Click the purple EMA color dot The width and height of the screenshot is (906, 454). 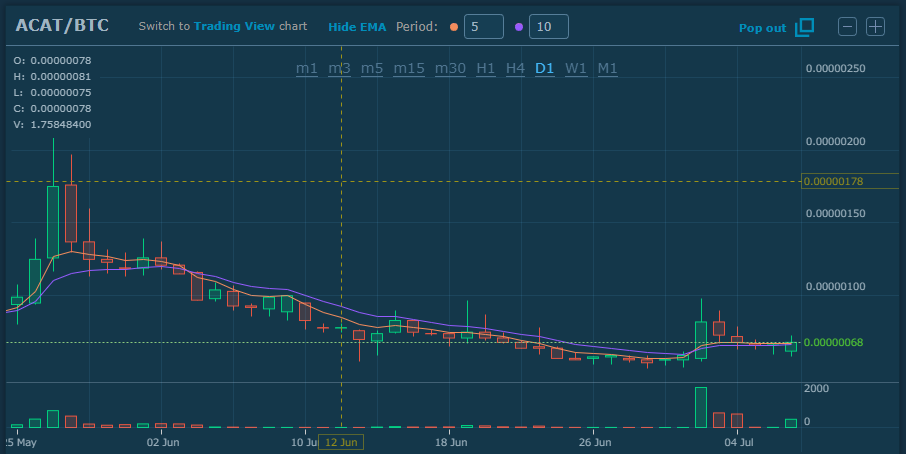coord(518,27)
